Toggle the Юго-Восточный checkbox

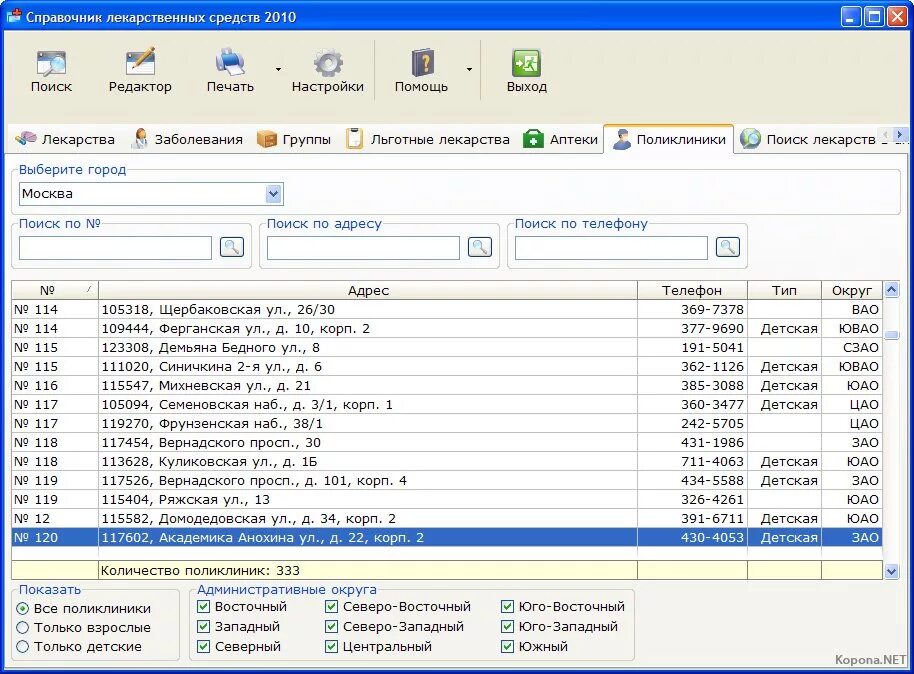[508, 607]
